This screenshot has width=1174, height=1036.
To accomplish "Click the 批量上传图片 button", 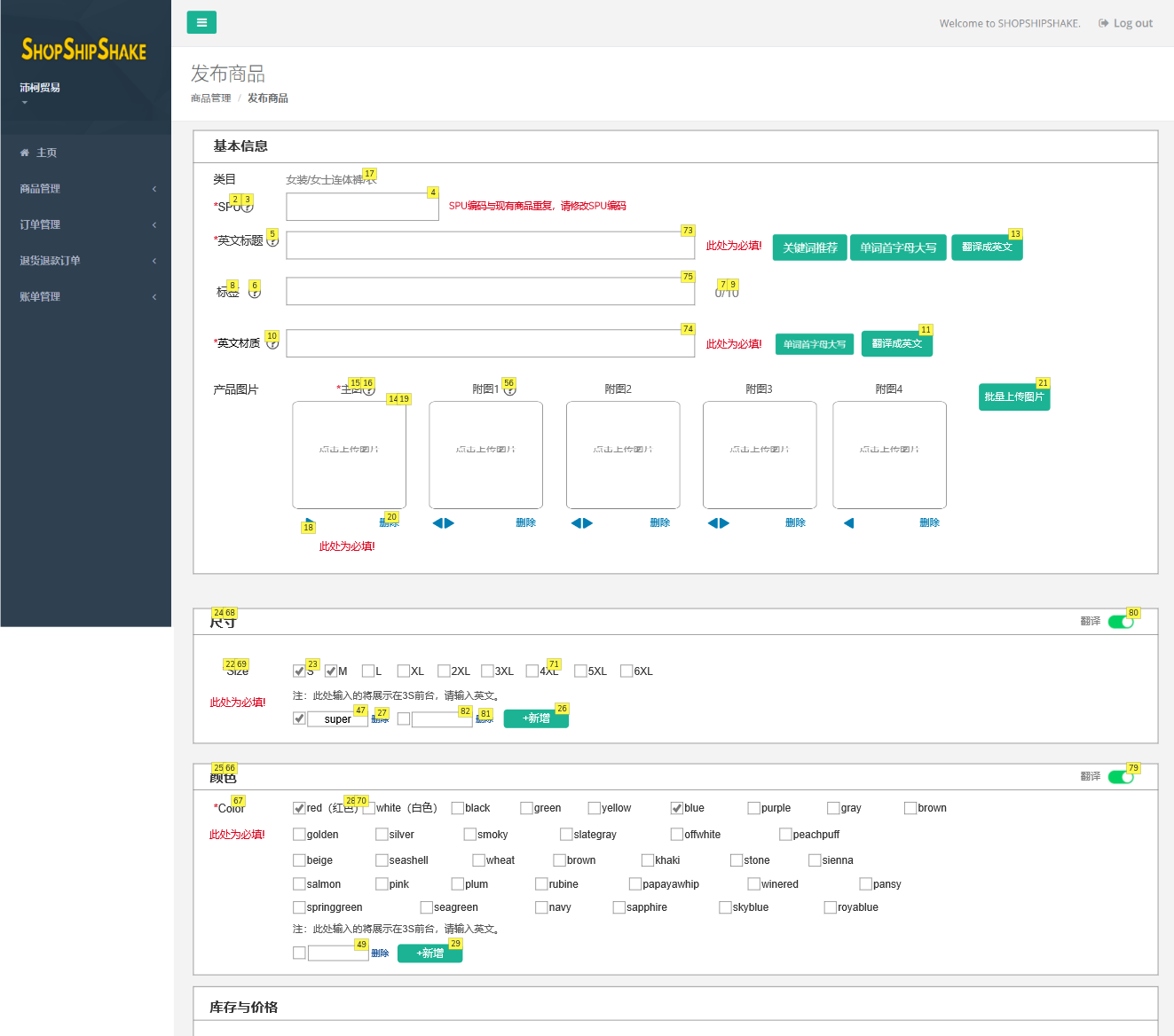I will click(1014, 397).
